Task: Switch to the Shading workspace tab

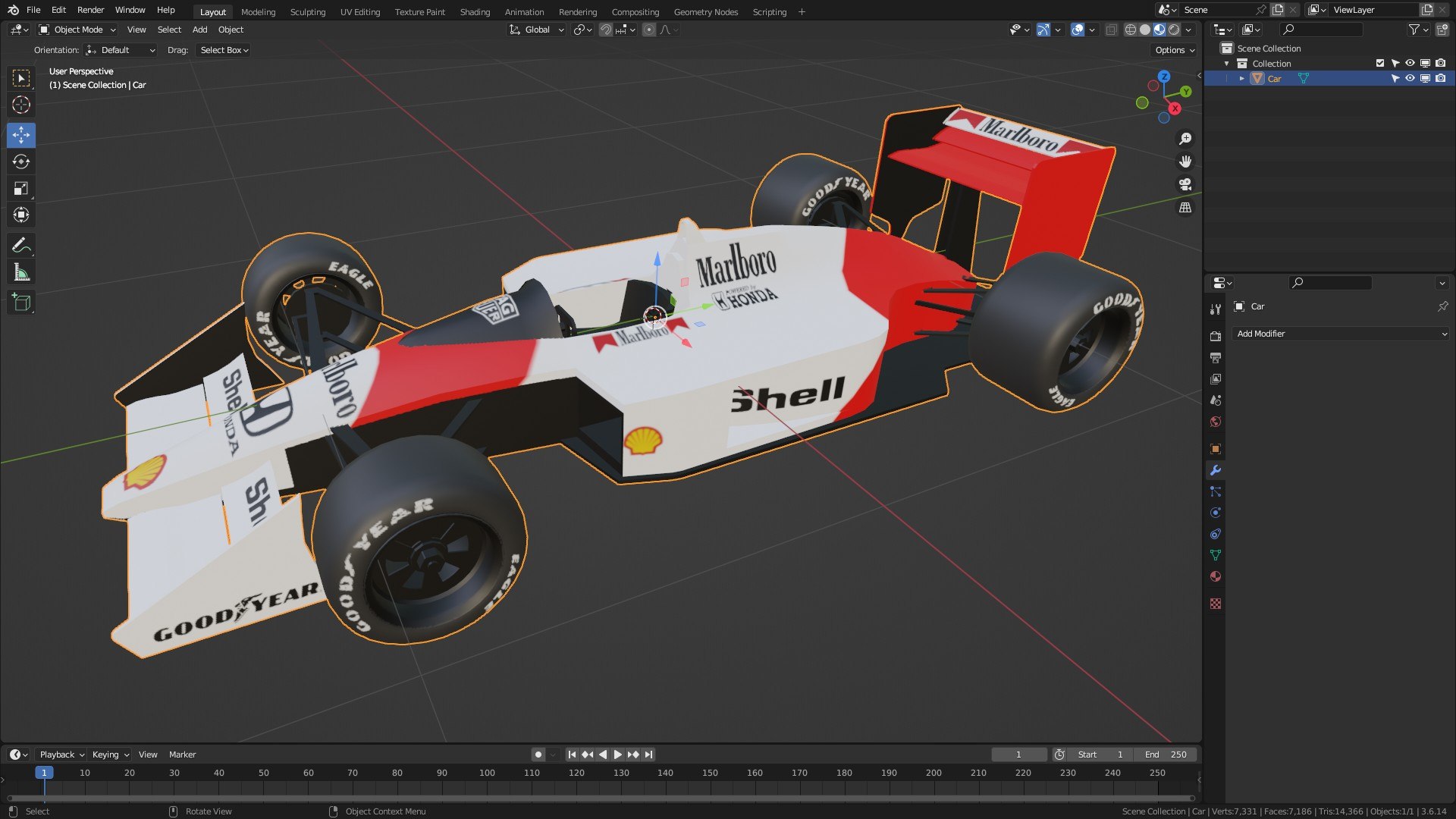Action: point(475,11)
